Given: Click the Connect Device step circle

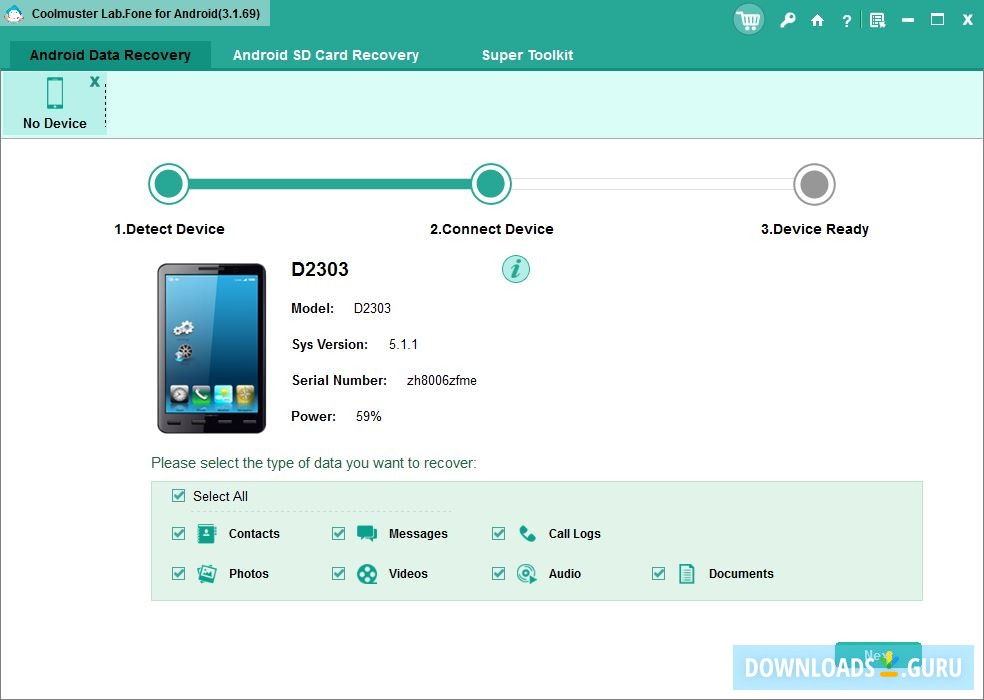Looking at the screenshot, I should 491,184.
